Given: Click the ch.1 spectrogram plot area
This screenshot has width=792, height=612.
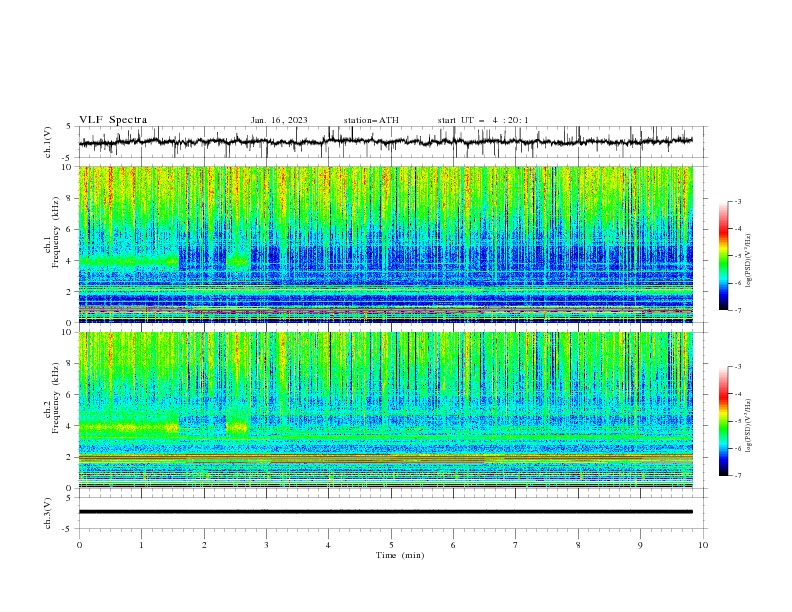Looking at the screenshot, I should coord(385,244).
